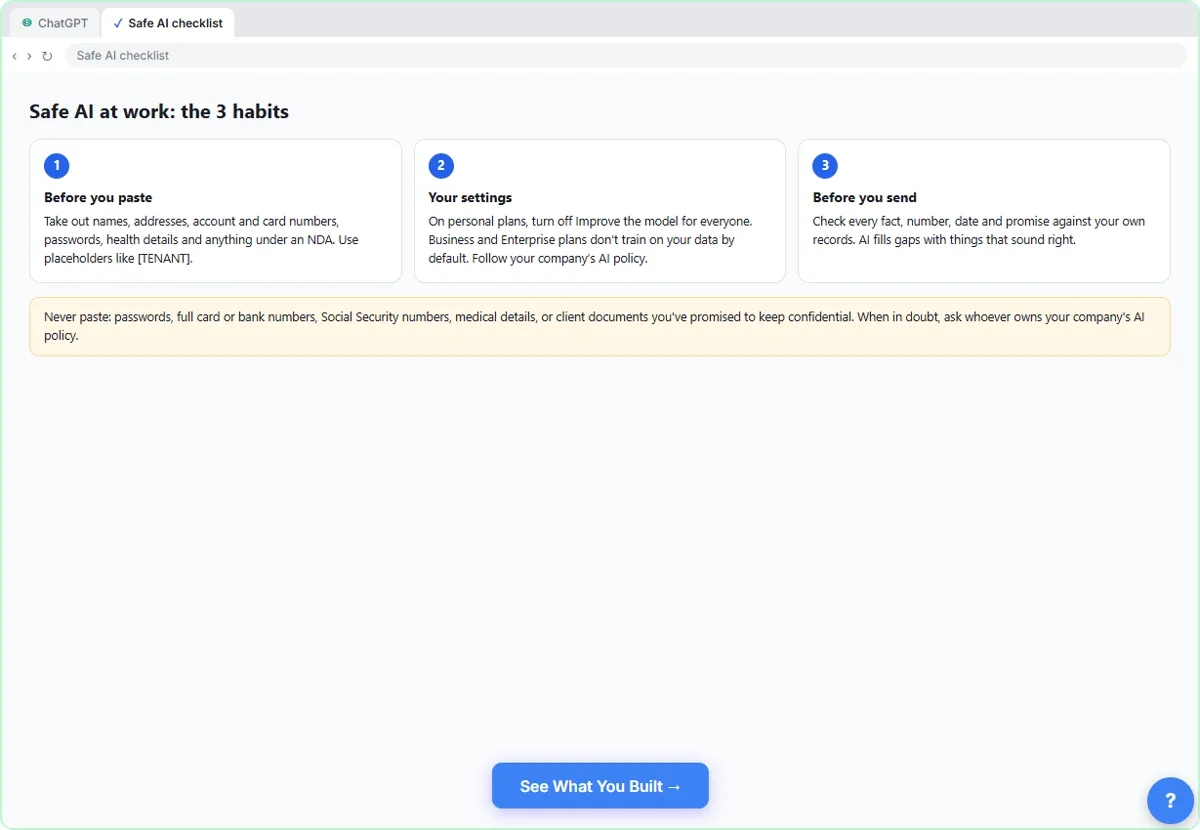Click the number 3 circle badge
The width and height of the screenshot is (1200, 830).
[825, 166]
